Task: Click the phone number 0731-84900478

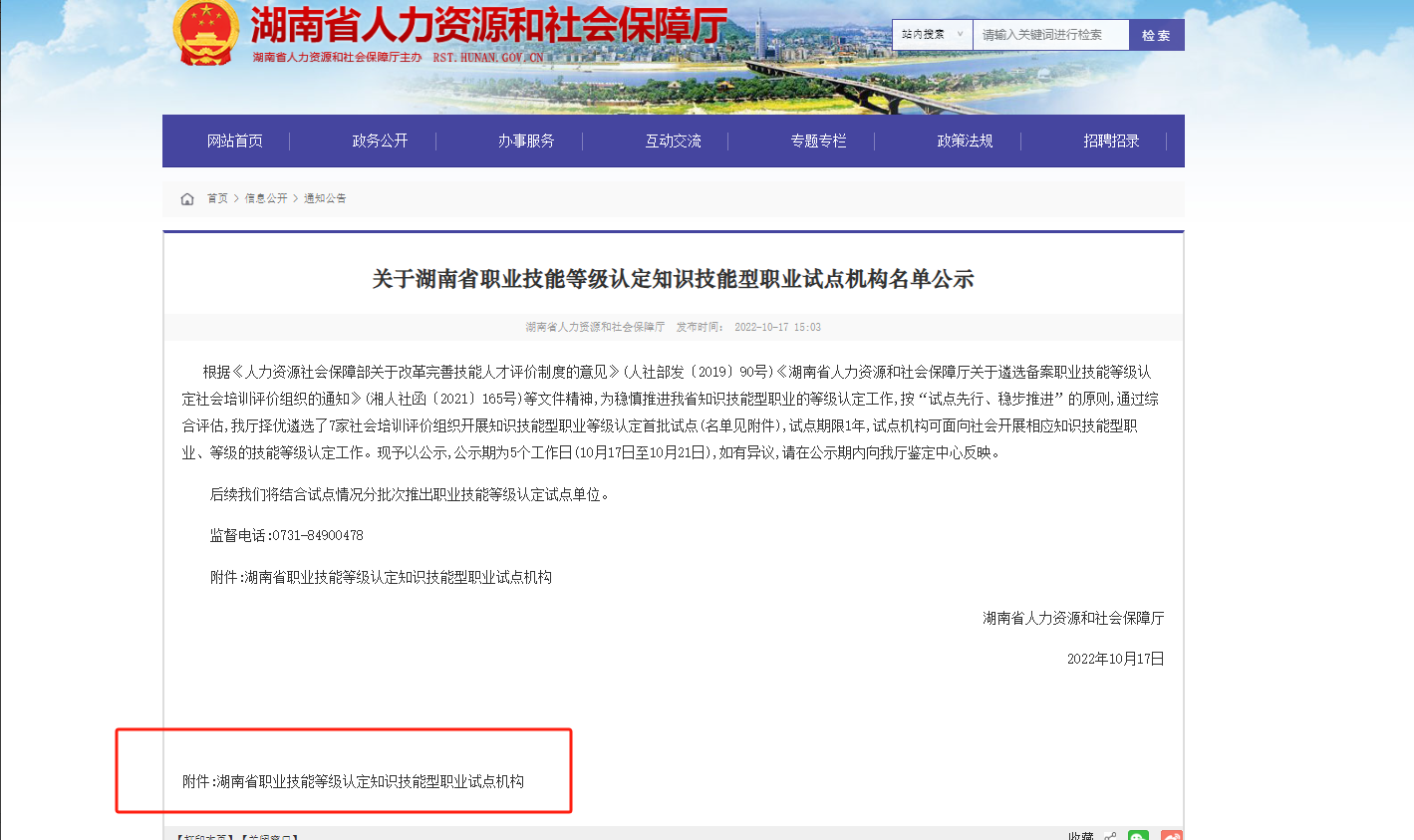Action: tap(318, 535)
